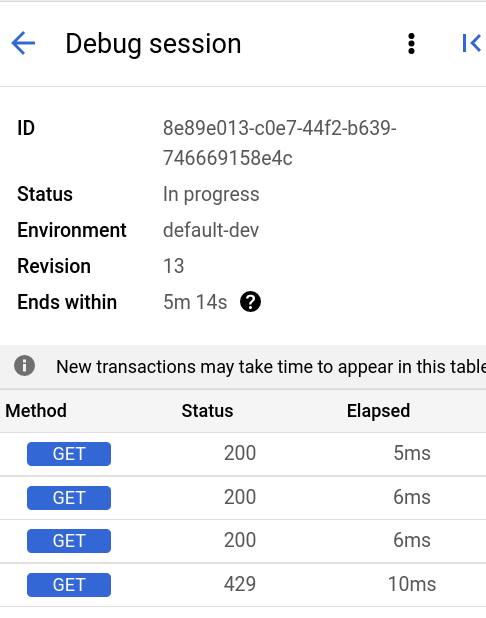Sort by Method column header
486x618 pixels.
[x=36, y=411]
